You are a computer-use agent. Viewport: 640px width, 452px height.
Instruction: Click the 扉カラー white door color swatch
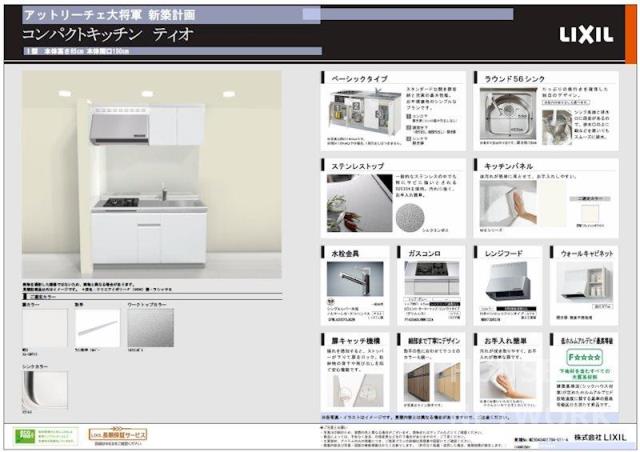click(x=45, y=328)
